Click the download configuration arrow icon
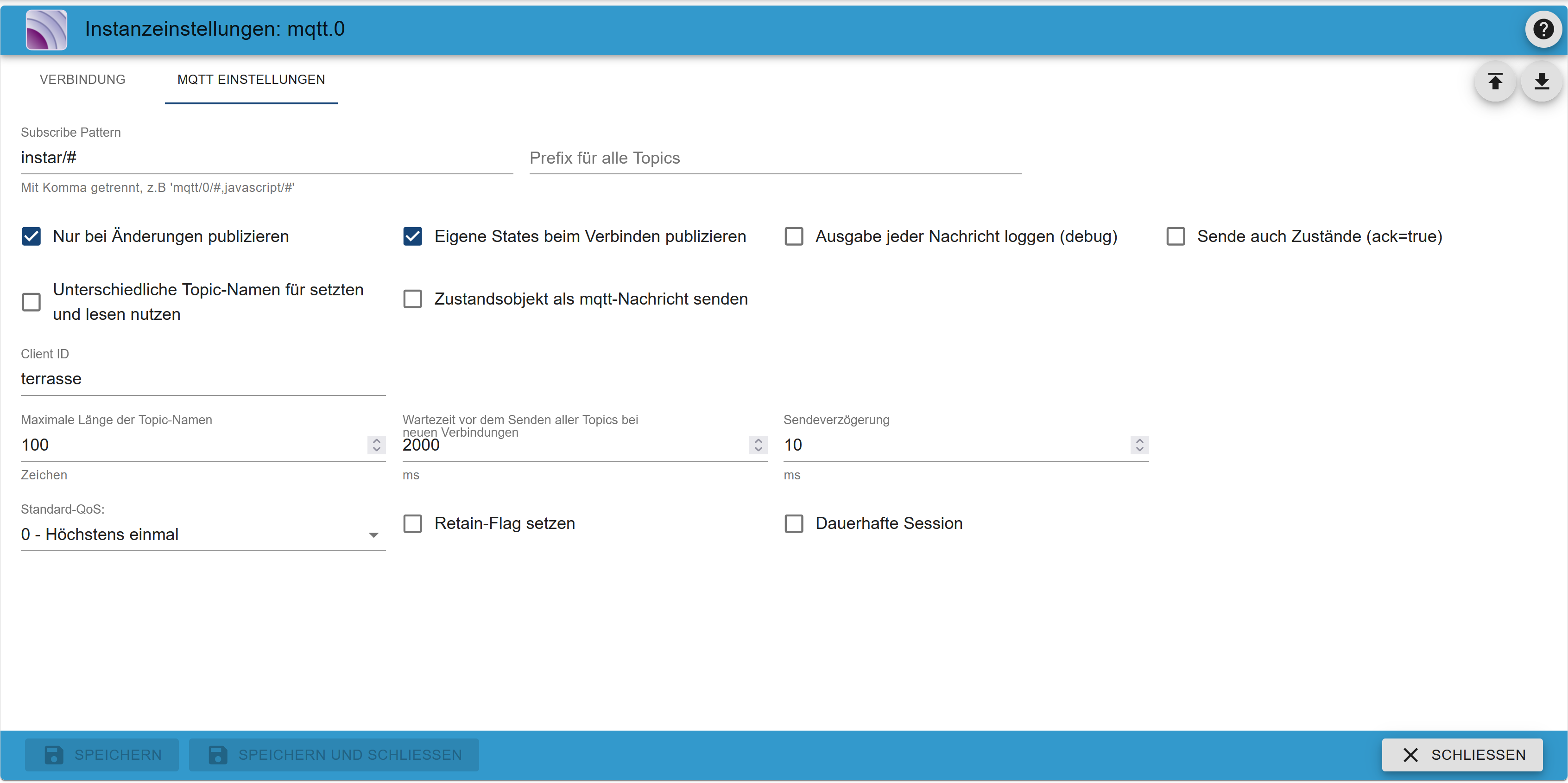Image resolution: width=1568 pixels, height=783 pixels. [1541, 81]
